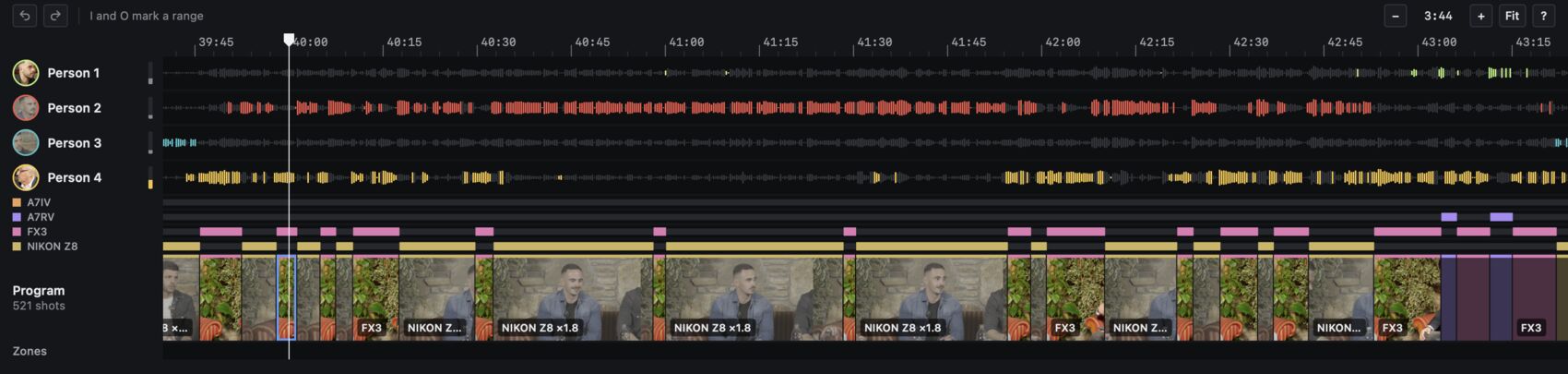The width and height of the screenshot is (1568, 374).
Task: Click the A7RV purple color swatch
Action: [17, 217]
